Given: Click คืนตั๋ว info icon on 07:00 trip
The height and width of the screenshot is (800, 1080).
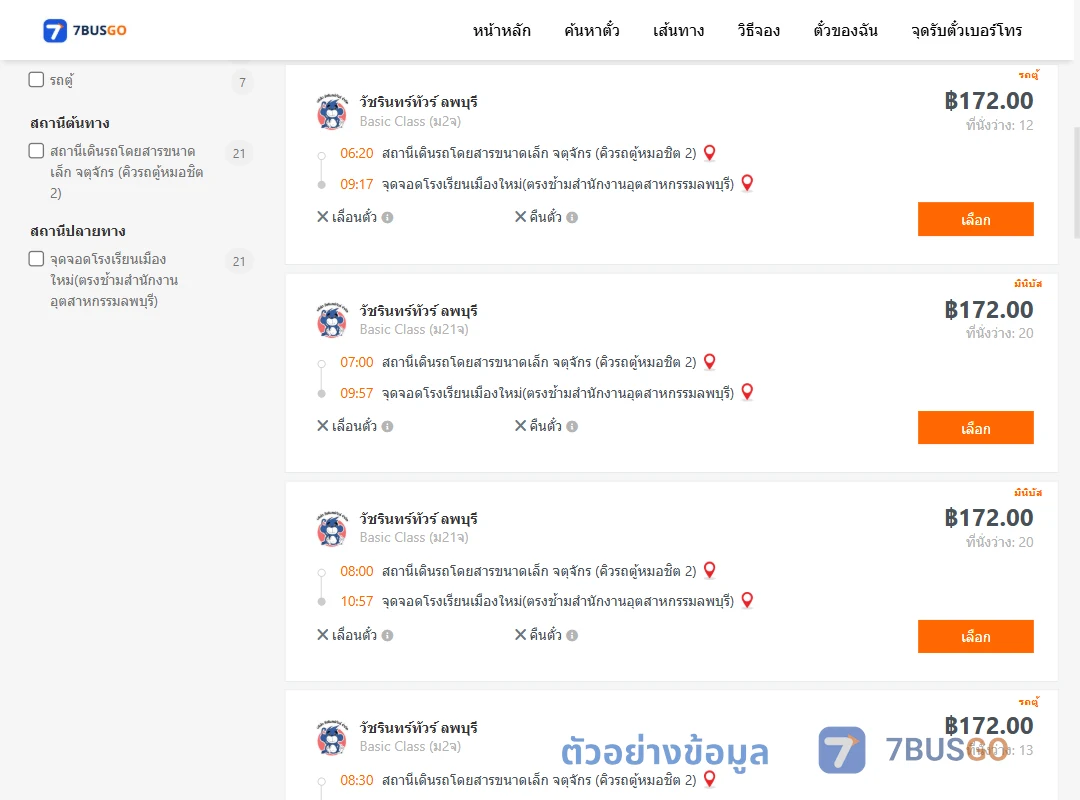Looking at the screenshot, I should click(572, 427).
